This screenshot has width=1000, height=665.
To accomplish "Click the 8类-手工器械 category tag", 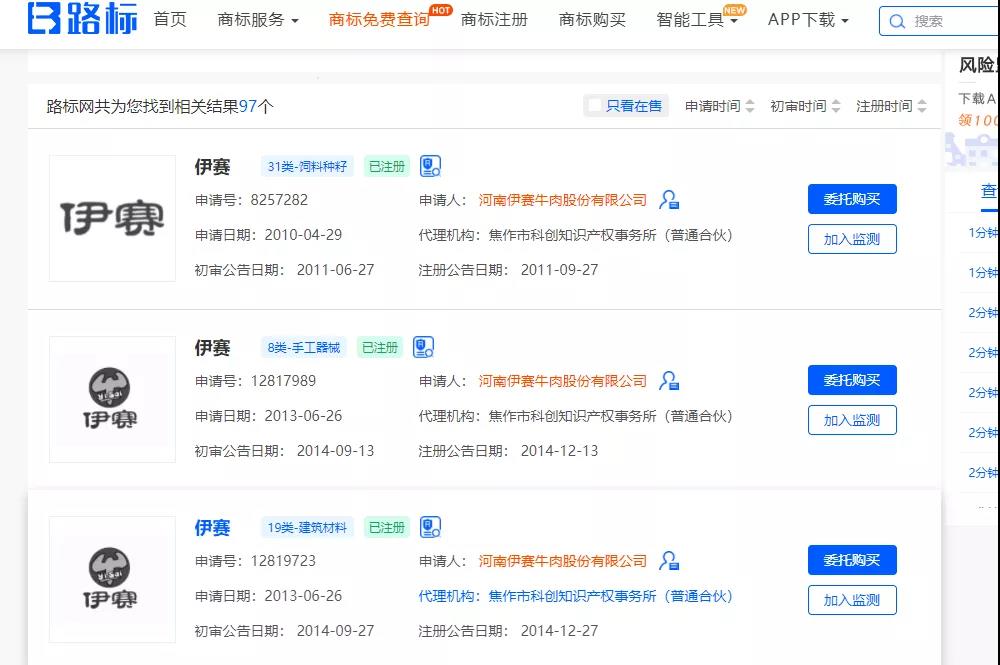I will 304,347.
